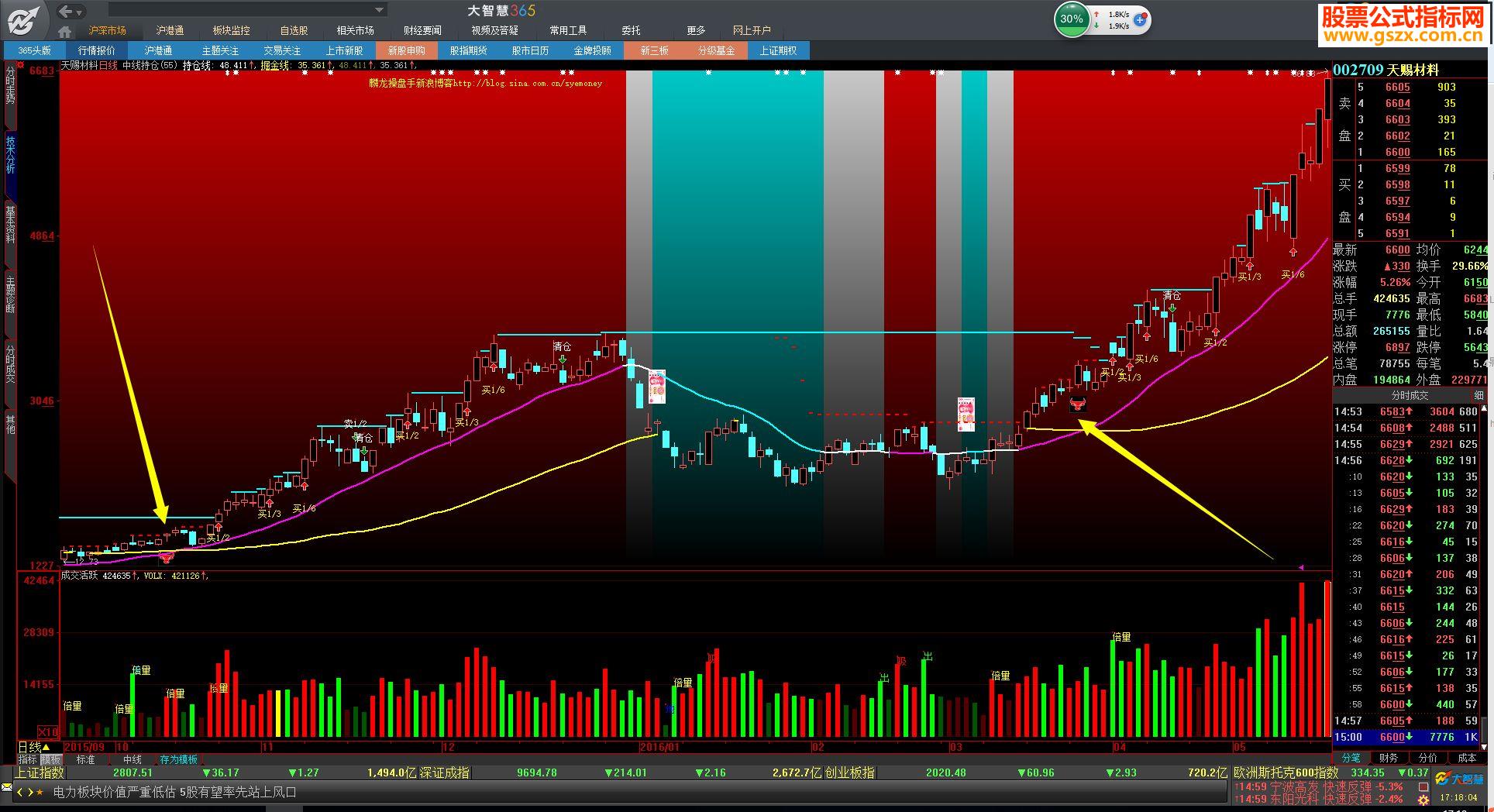Switch to the 股市日历 tab
Viewport: 1494px width, 812px height.
[531, 50]
